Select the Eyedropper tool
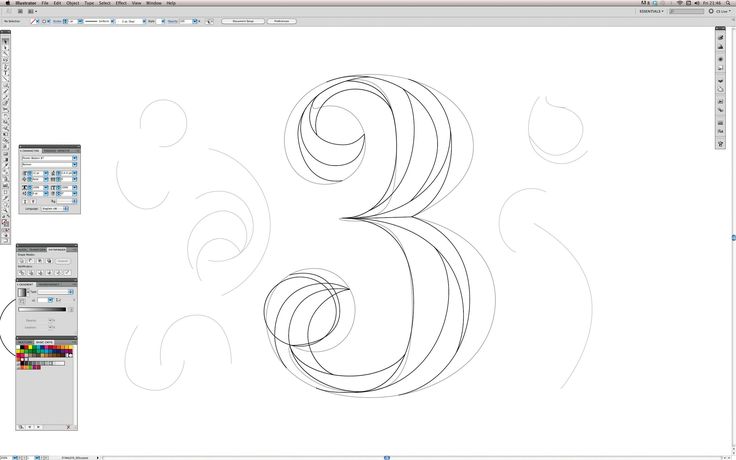Viewport: 736px width, 460px height. click(x=6, y=165)
